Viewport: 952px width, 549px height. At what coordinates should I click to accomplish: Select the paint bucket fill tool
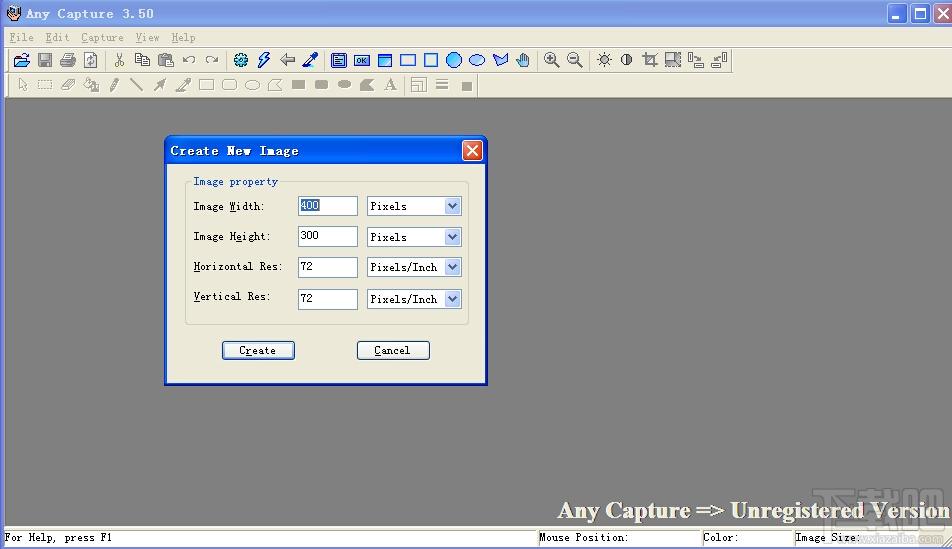(x=91, y=85)
